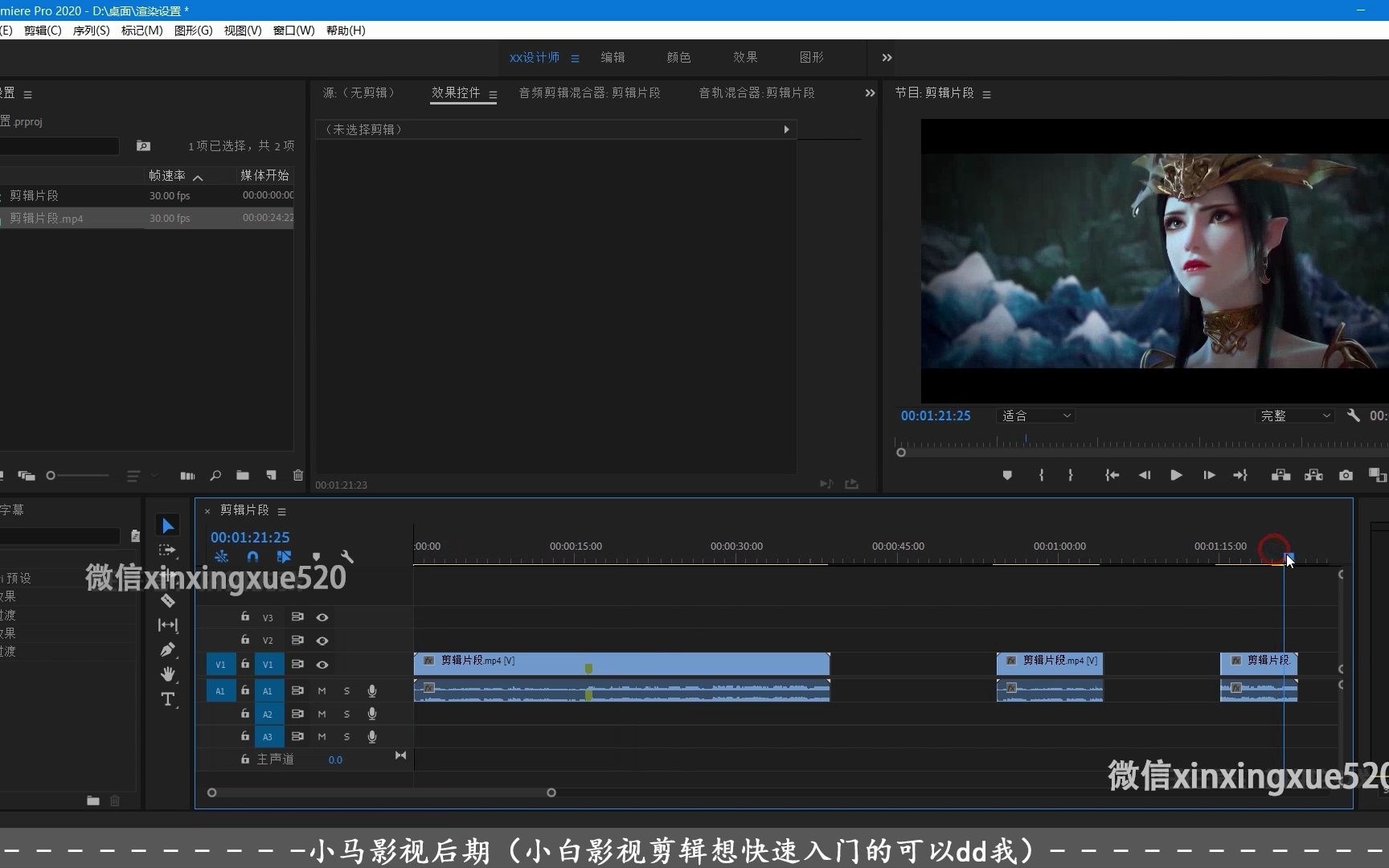
Task: Open timeline display settings wrench
Action: point(347,556)
